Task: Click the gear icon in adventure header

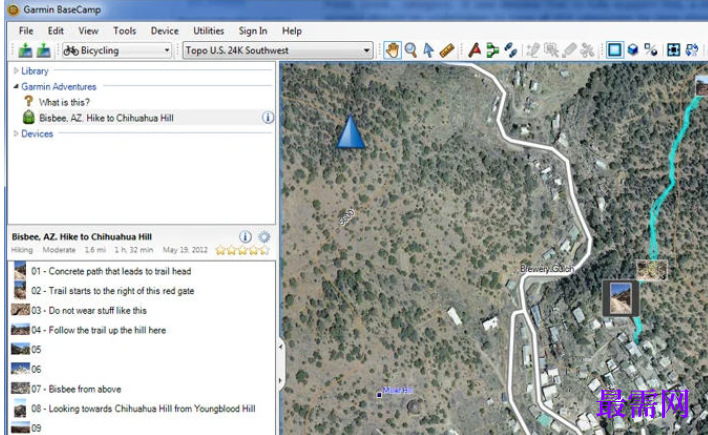Action: click(x=264, y=236)
